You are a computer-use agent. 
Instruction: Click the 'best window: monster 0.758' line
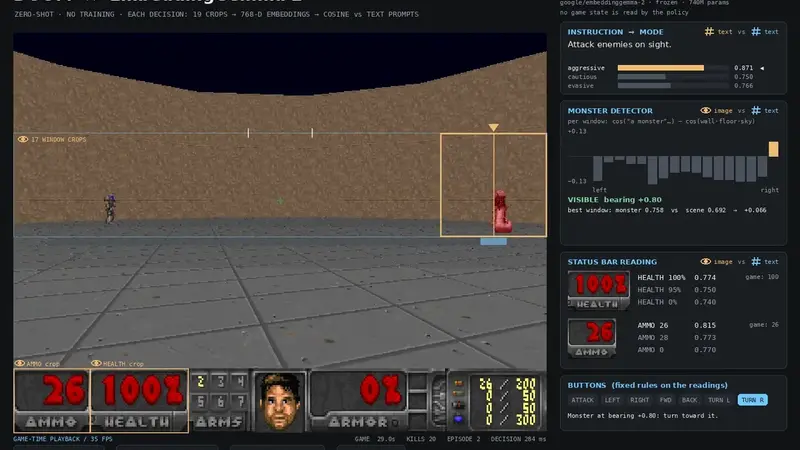[x=667, y=210]
